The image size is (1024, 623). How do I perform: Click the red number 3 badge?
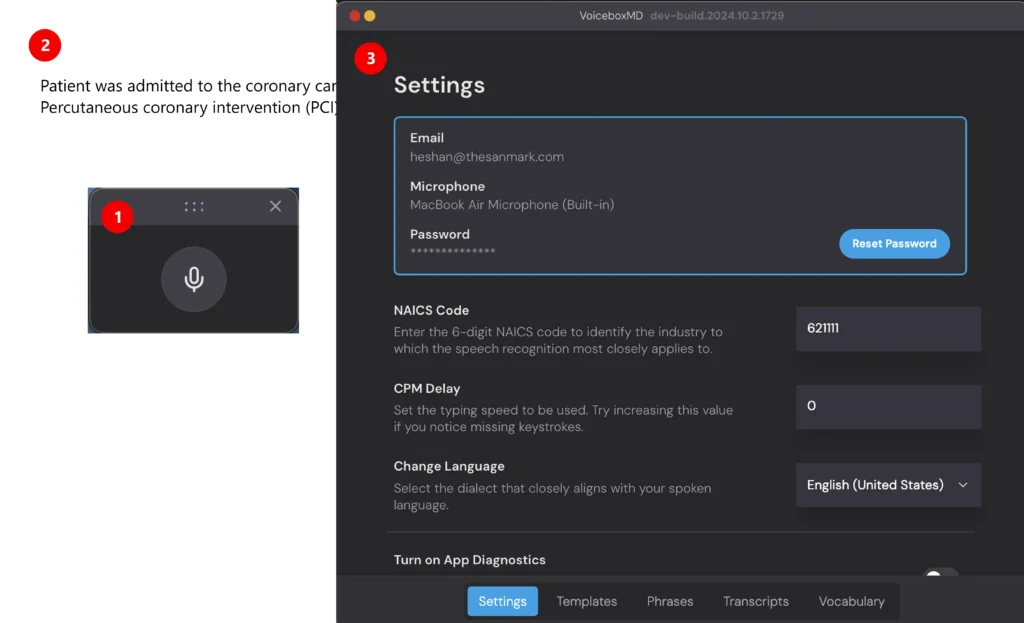click(371, 59)
